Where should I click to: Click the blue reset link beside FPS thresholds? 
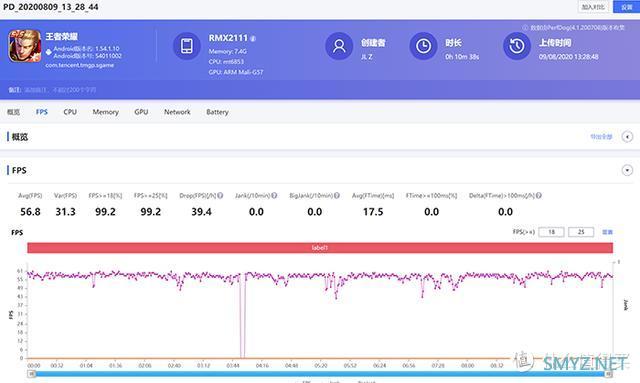click(x=607, y=232)
